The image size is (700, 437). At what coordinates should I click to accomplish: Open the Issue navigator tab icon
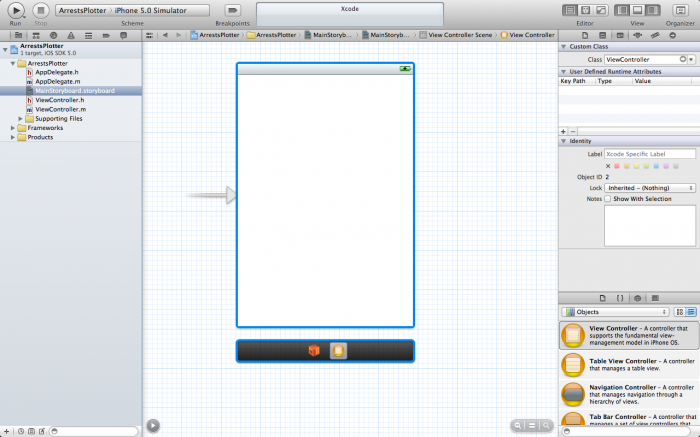pyautogui.click(x=71, y=35)
